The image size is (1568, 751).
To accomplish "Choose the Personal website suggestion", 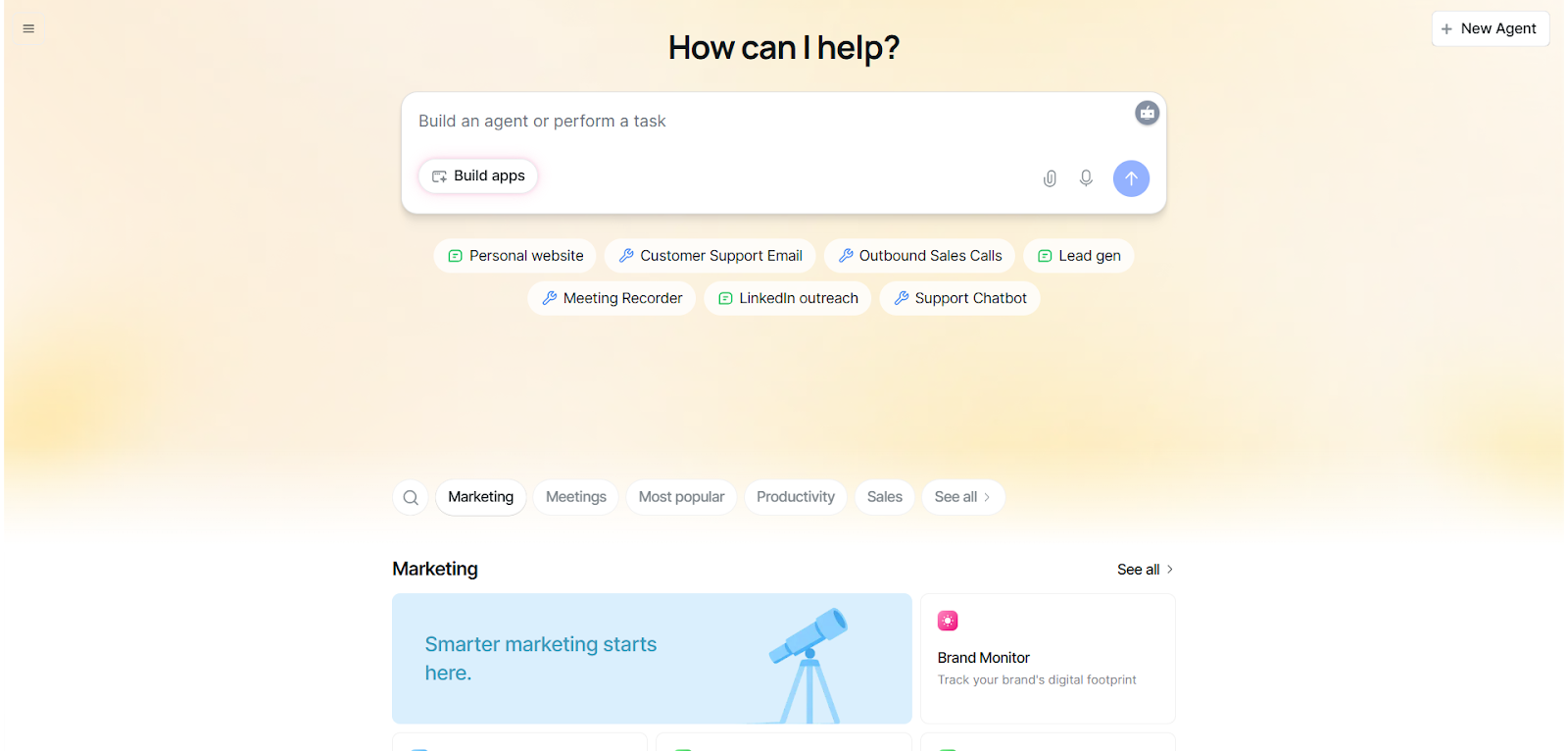I will pyautogui.click(x=515, y=256).
